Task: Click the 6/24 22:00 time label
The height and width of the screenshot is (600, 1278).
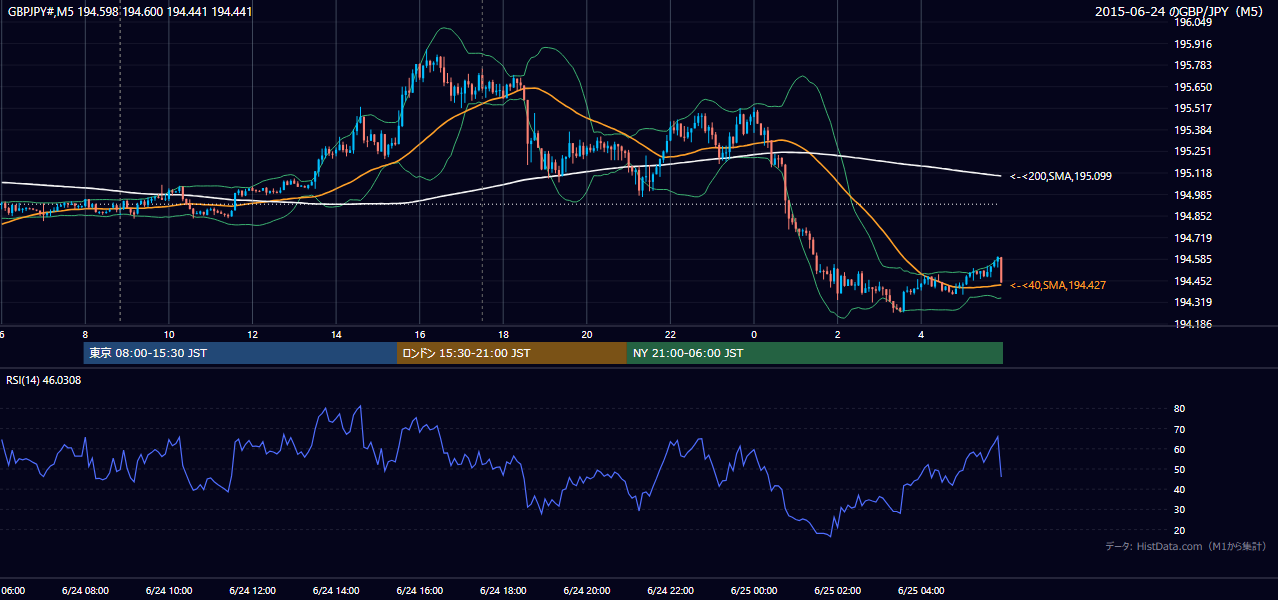Action: point(670,590)
